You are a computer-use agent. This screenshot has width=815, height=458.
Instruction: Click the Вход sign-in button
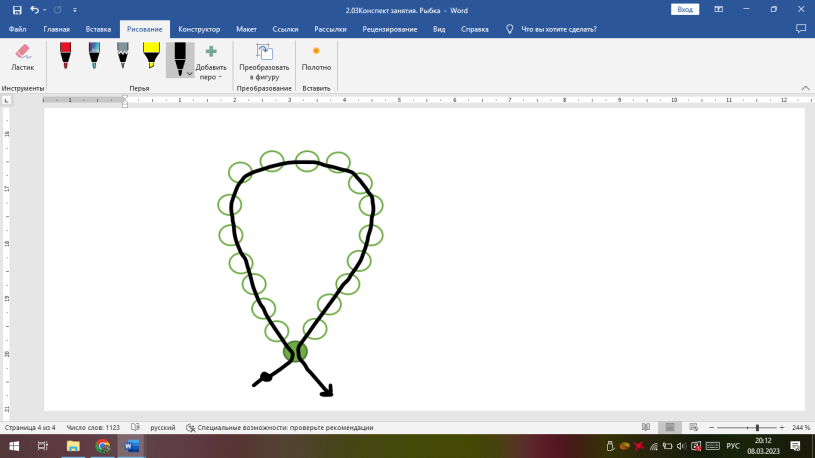(685, 9)
